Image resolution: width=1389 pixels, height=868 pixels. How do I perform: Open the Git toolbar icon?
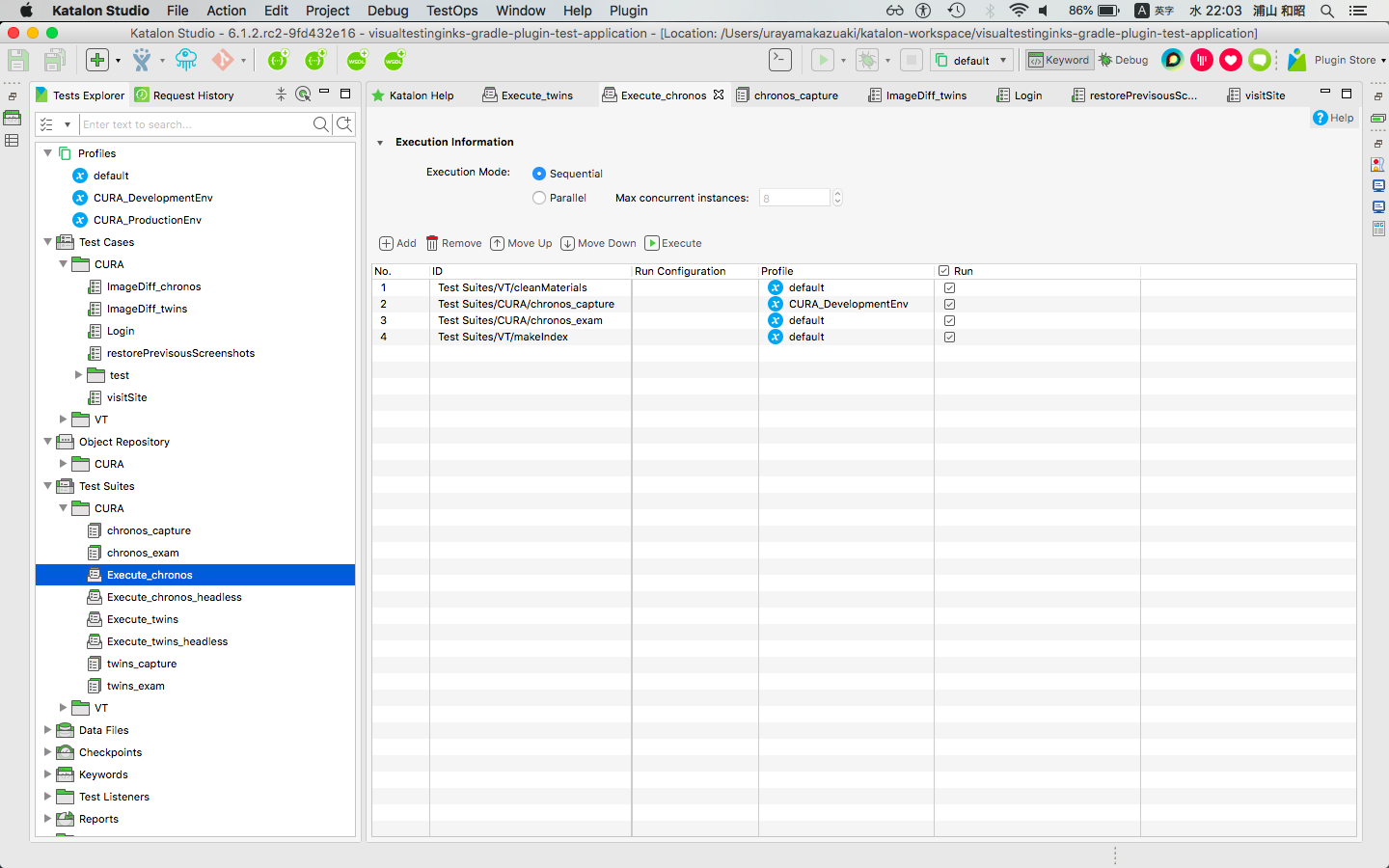223,60
